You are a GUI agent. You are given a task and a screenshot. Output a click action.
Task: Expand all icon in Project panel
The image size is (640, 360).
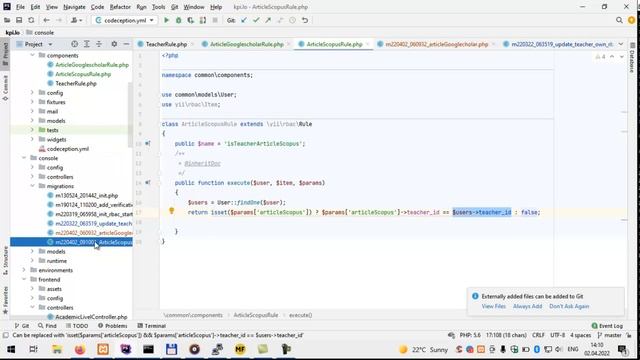click(87, 44)
